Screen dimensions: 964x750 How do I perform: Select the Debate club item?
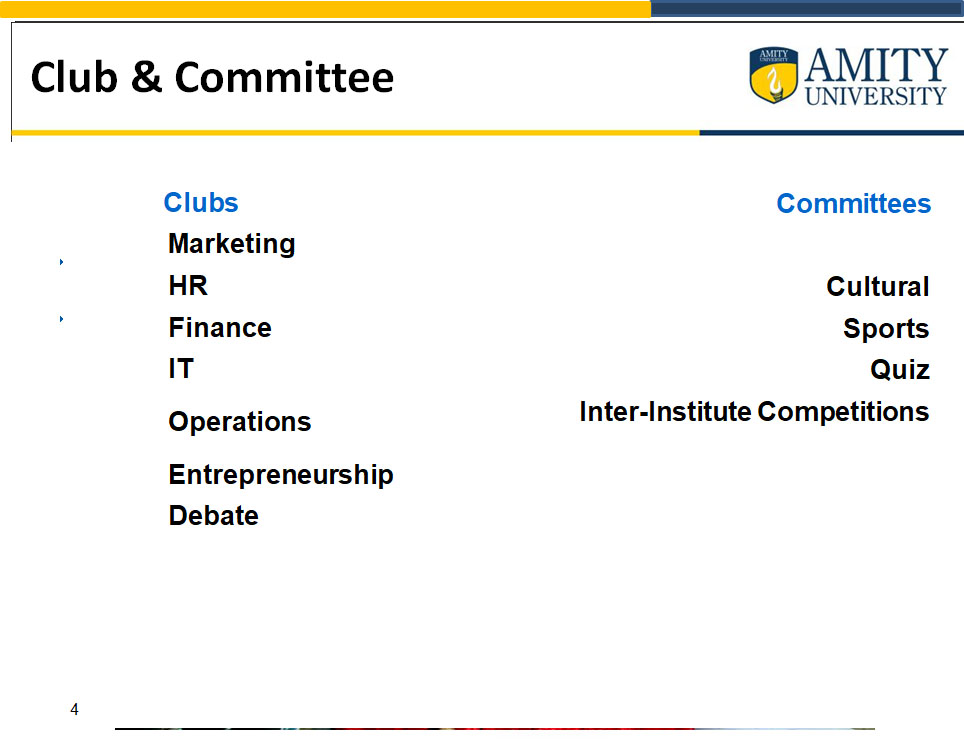coord(213,515)
